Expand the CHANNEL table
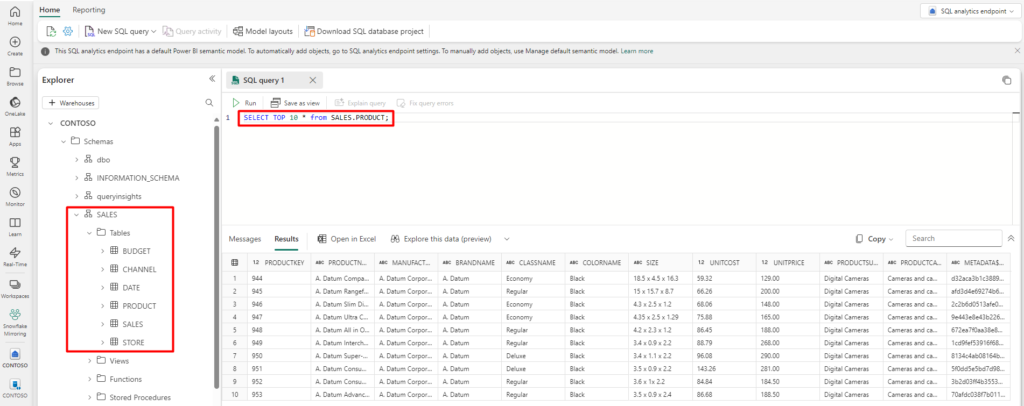 click(102, 269)
